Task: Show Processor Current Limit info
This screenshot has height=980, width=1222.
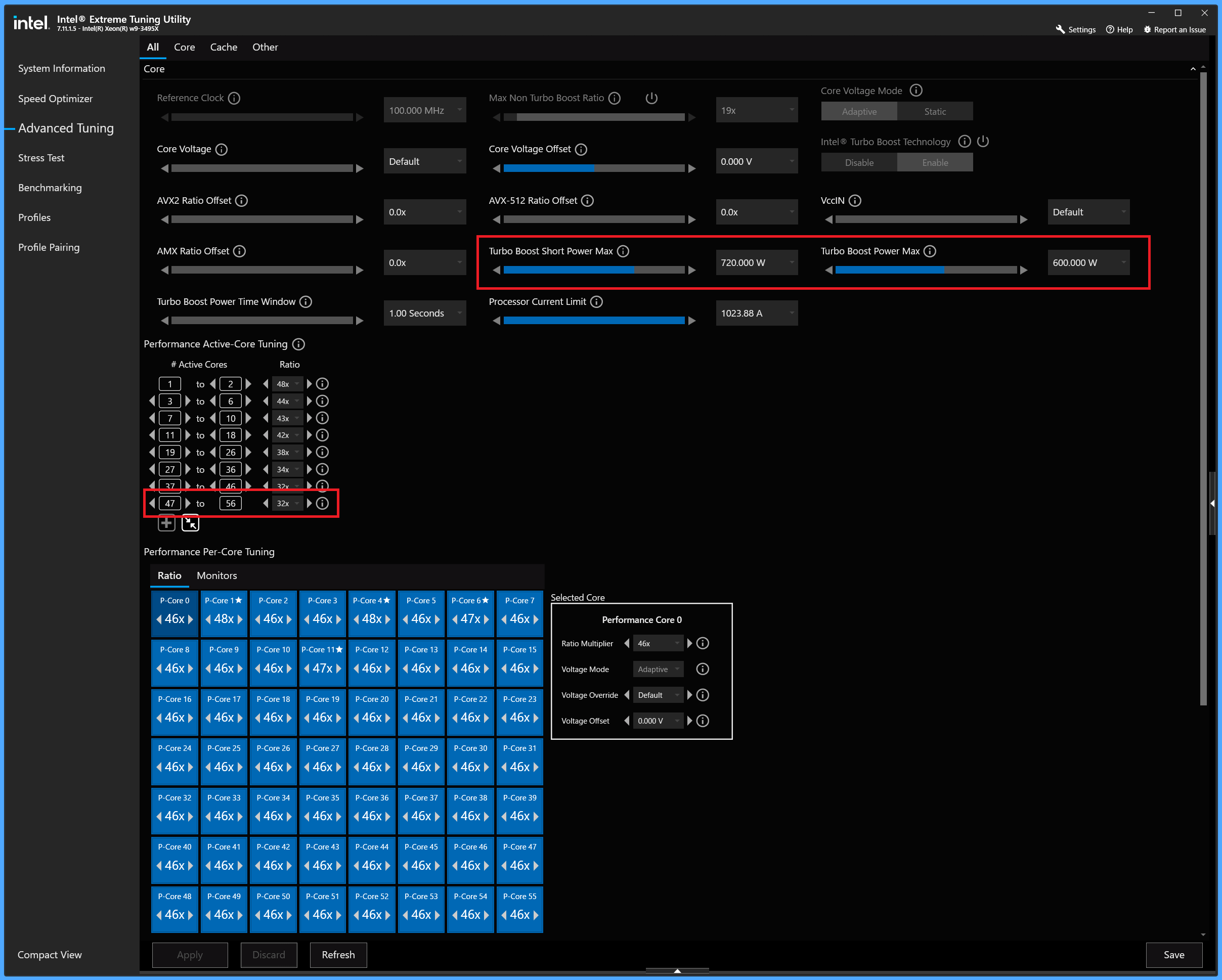Action: [596, 301]
